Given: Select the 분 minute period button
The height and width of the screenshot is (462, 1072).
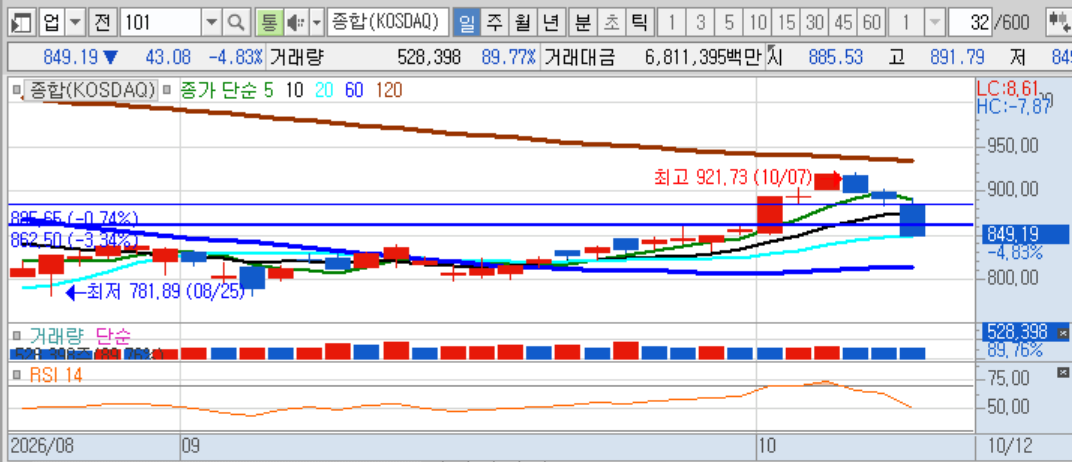Looking at the screenshot, I should (582, 23).
